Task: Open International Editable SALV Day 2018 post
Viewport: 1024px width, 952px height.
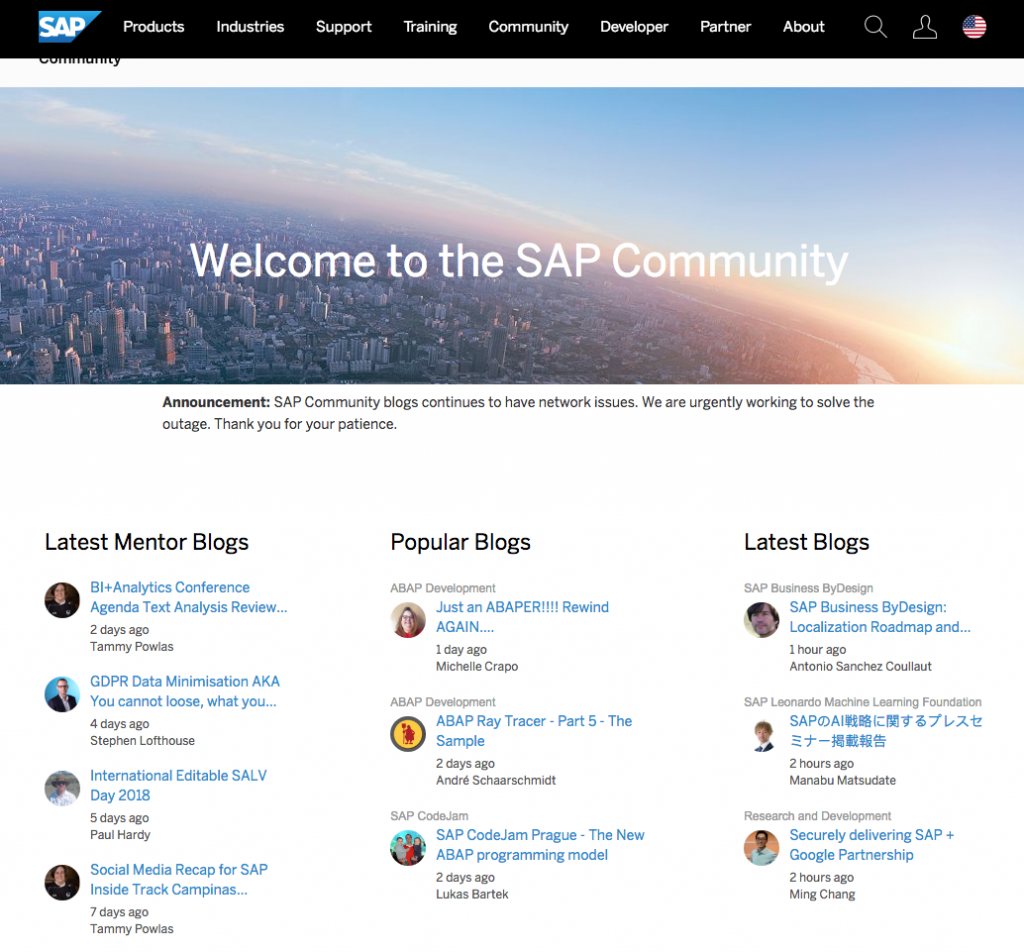Action: tap(178, 785)
